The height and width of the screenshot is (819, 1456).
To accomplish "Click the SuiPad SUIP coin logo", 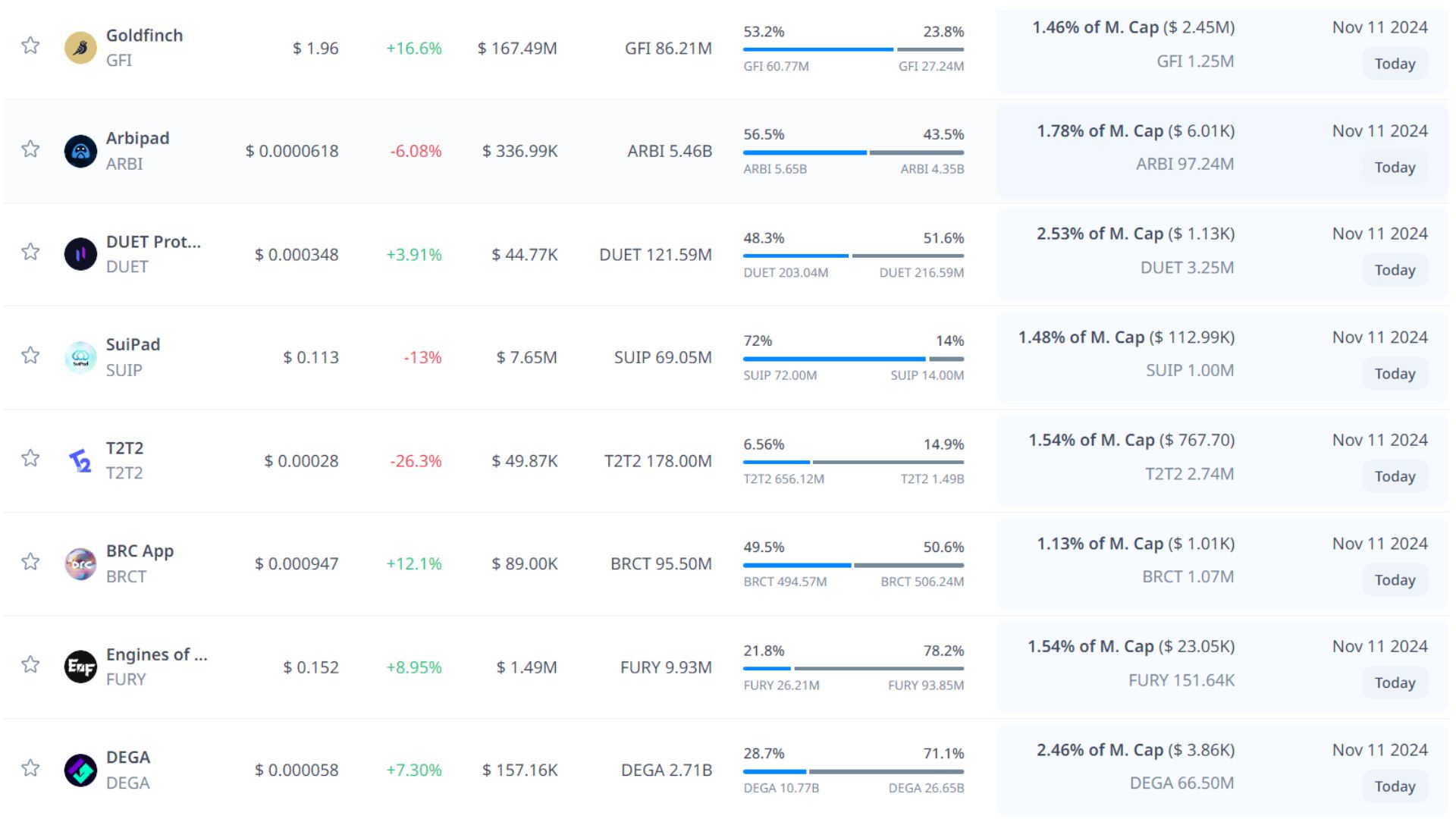I will (x=80, y=357).
